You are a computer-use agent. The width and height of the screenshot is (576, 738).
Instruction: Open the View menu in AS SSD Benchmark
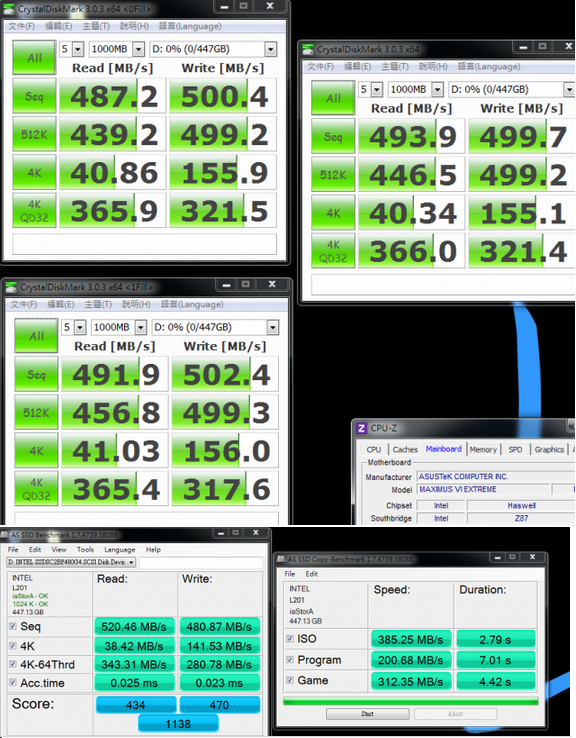[x=59, y=549]
